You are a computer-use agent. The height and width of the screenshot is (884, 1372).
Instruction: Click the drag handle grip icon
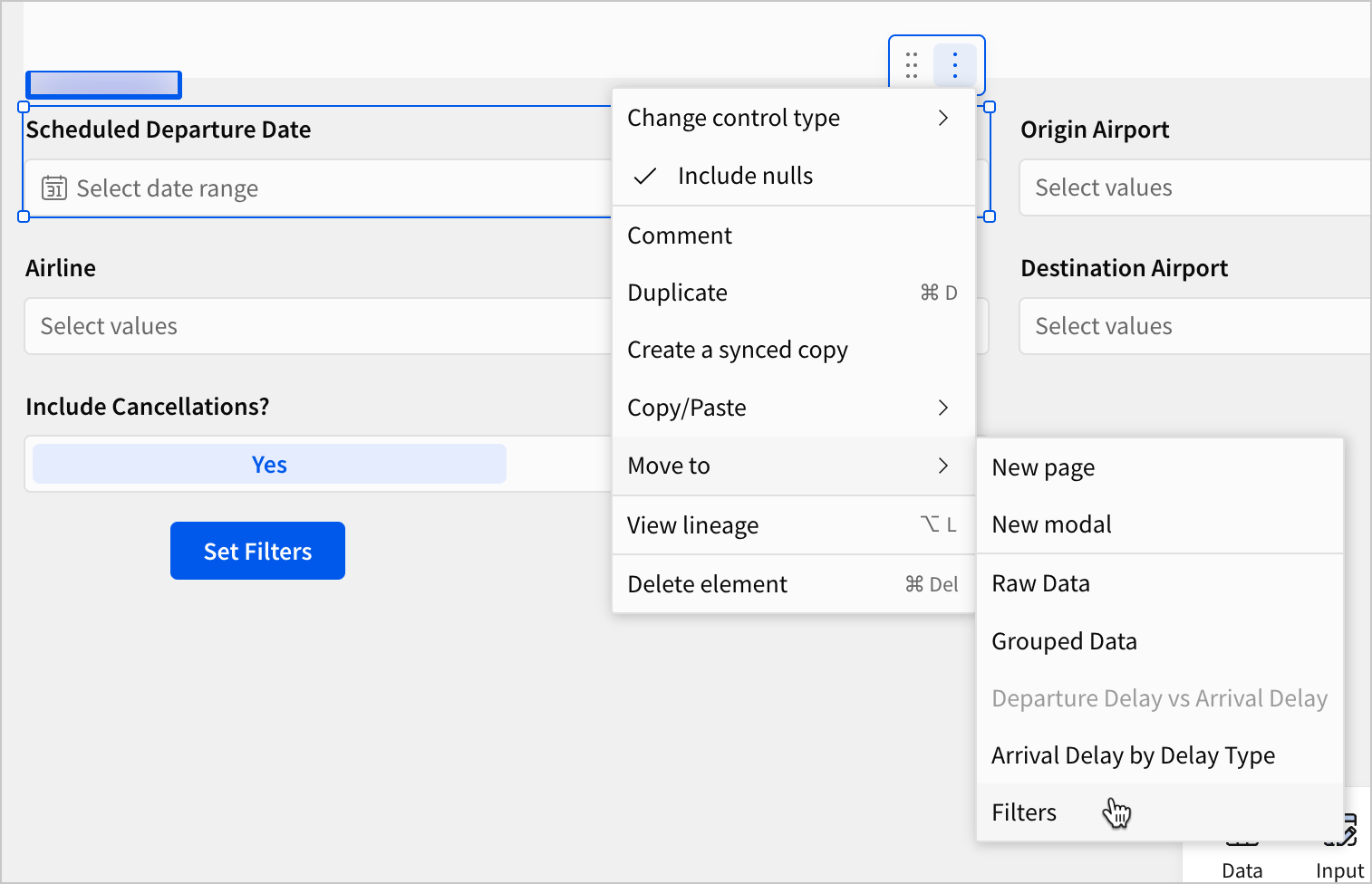coord(912,65)
